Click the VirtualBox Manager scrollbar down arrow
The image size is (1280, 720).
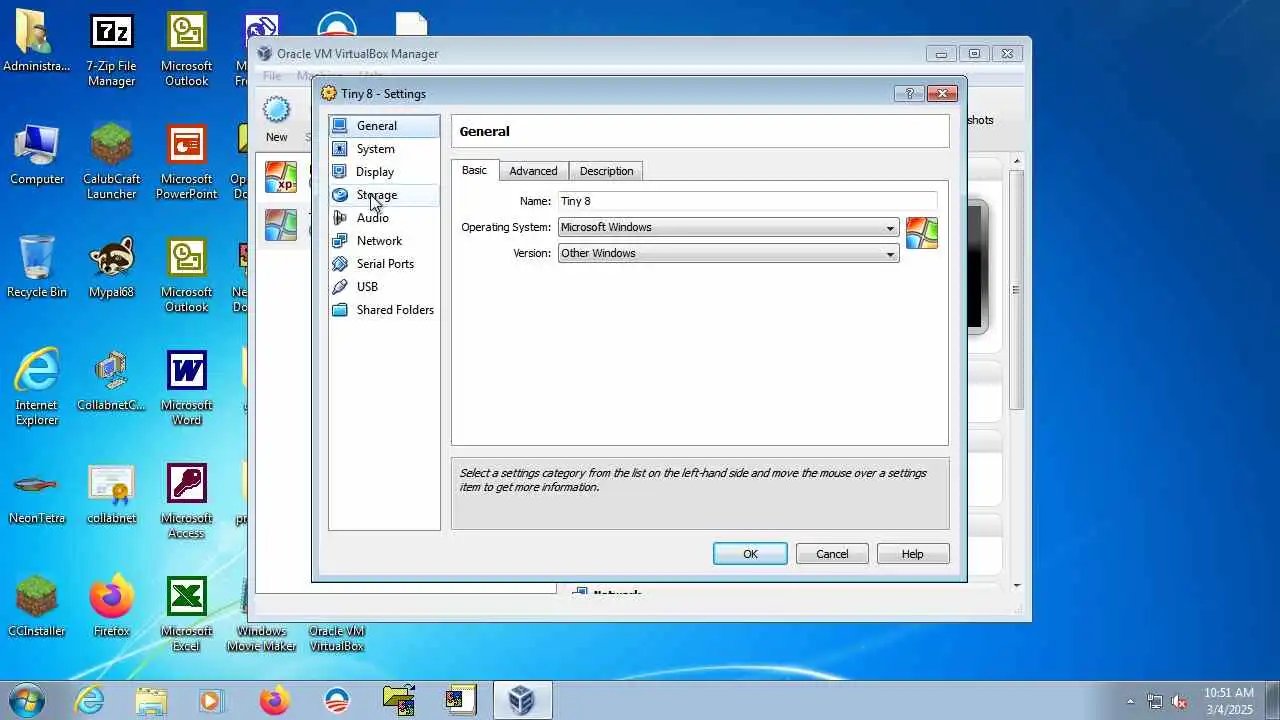tap(1017, 586)
